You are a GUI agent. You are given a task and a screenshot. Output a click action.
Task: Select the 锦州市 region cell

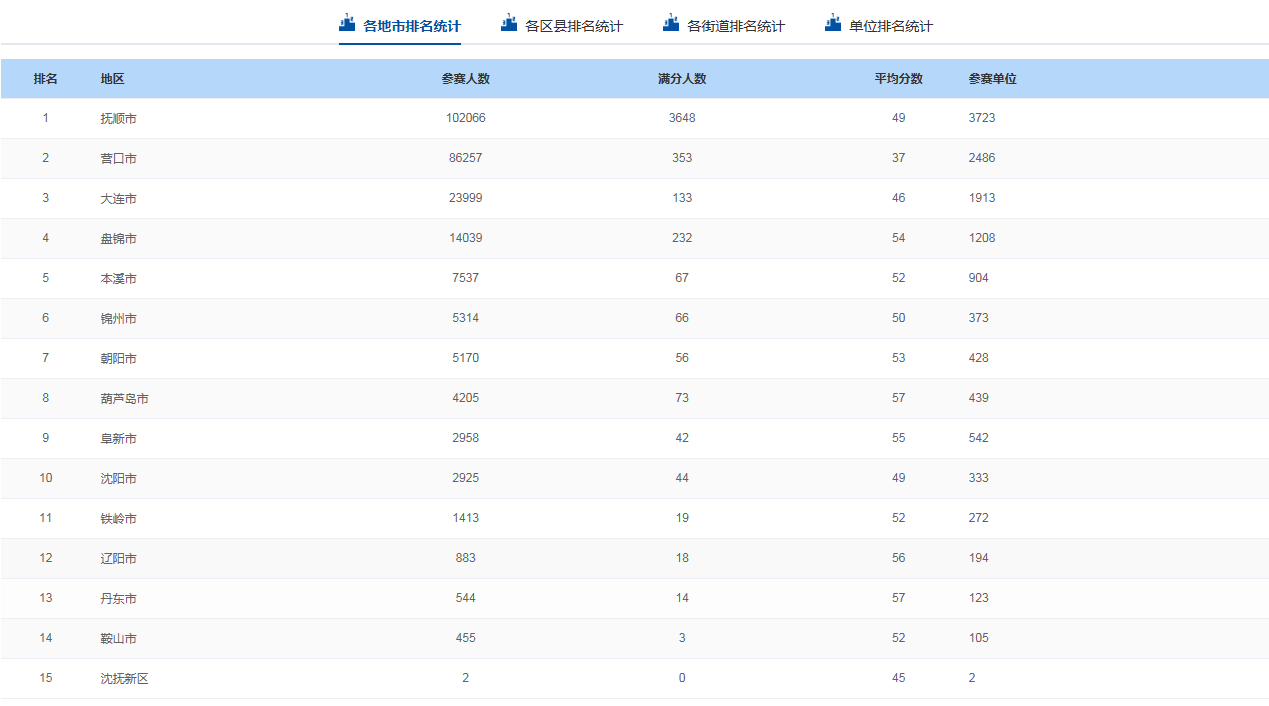pyautogui.click(x=118, y=319)
